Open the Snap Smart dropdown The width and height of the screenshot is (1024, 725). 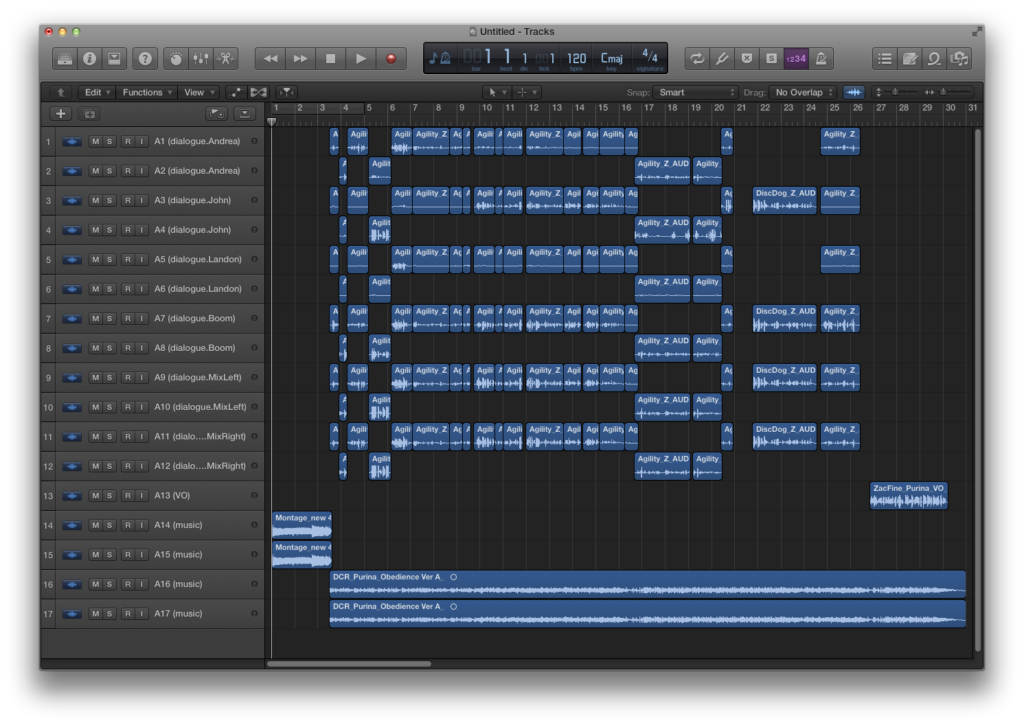point(696,92)
